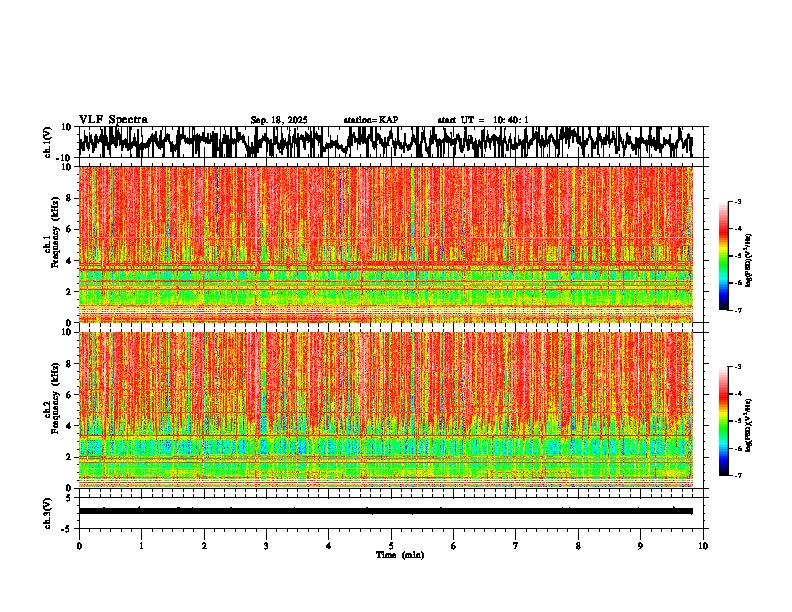This screenshot has height=612, width=792.
Task: Click the "-7" value on ch.2 colorbar
Action: click(x=737, y=476)
